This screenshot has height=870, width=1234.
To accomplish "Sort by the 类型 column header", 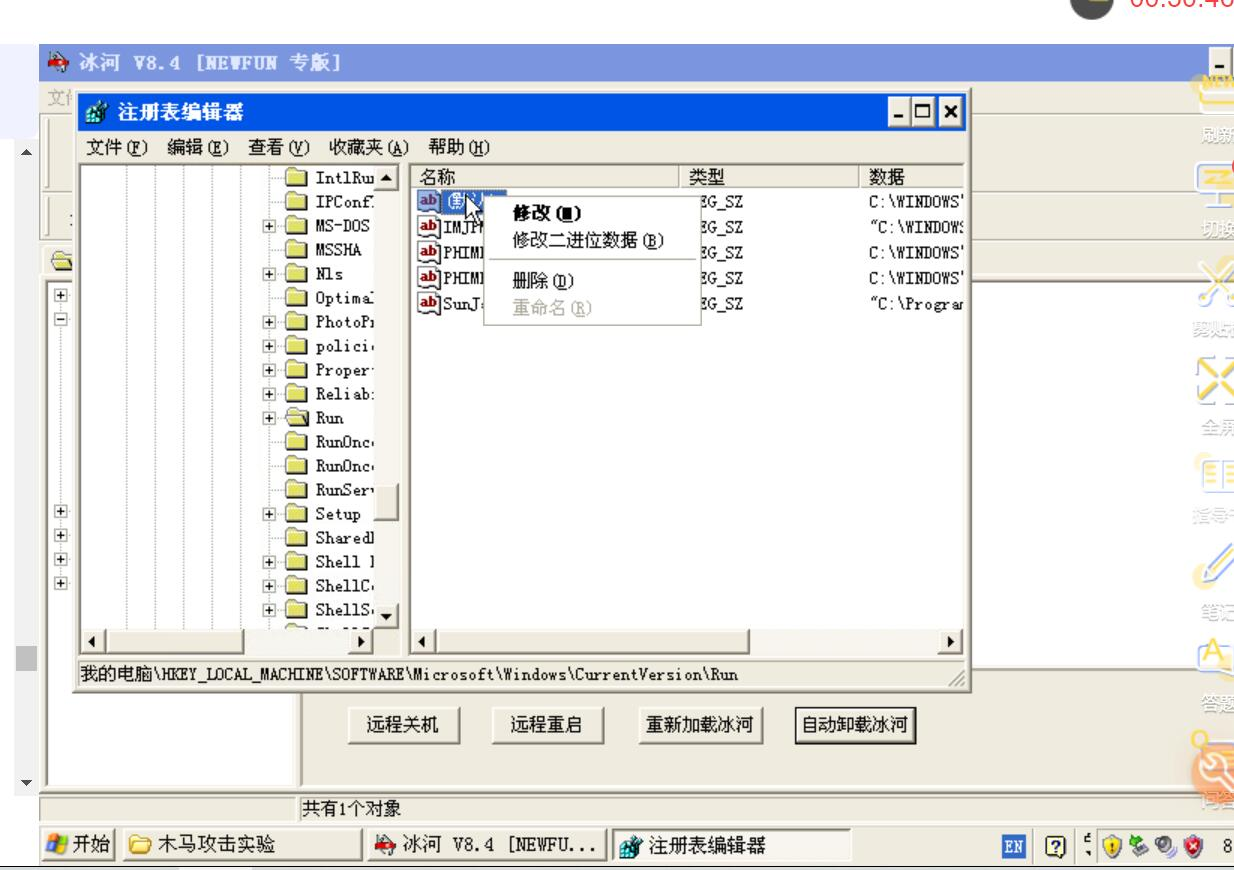I will [x=768, y=178].
